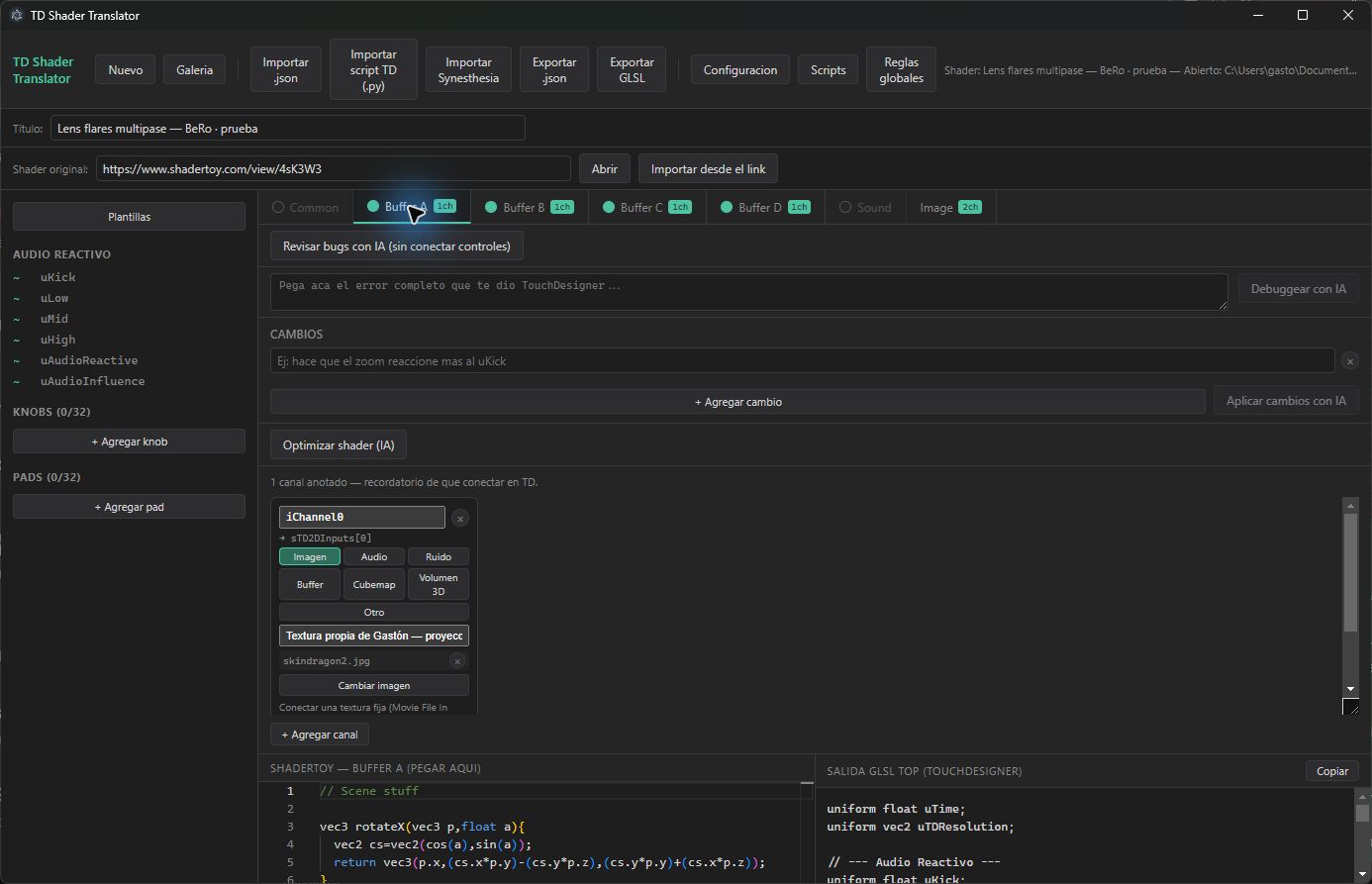
Task: Focus the Titulo text field
Action: (288, 129)
